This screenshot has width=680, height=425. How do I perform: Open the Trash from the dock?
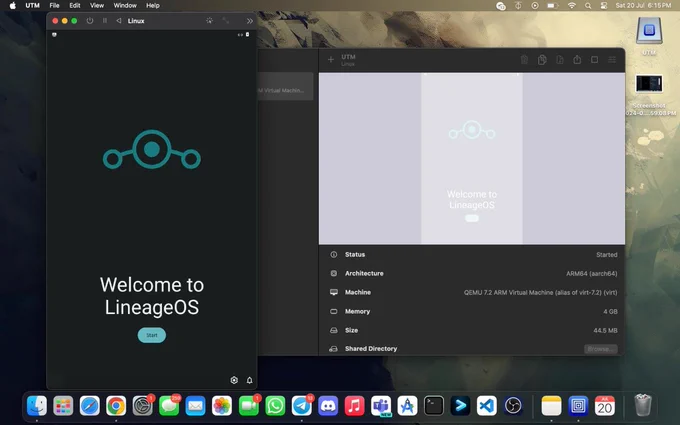(643, 405)
